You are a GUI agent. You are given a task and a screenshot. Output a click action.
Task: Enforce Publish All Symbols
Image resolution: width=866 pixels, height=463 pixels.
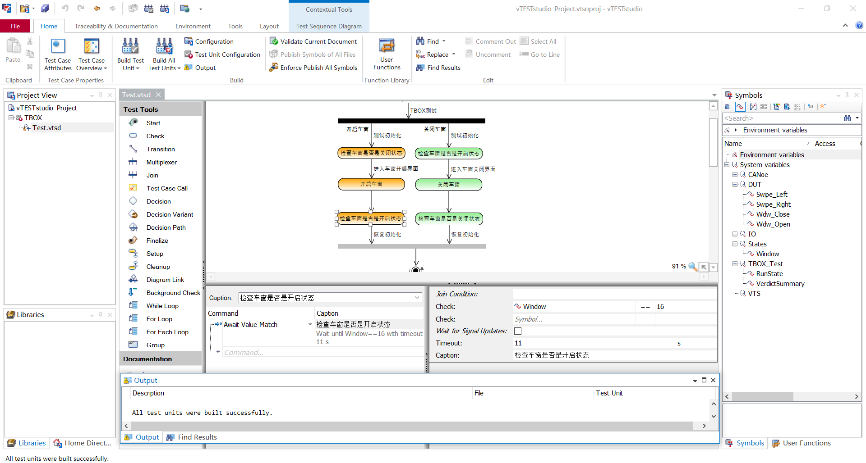point(313,67)
